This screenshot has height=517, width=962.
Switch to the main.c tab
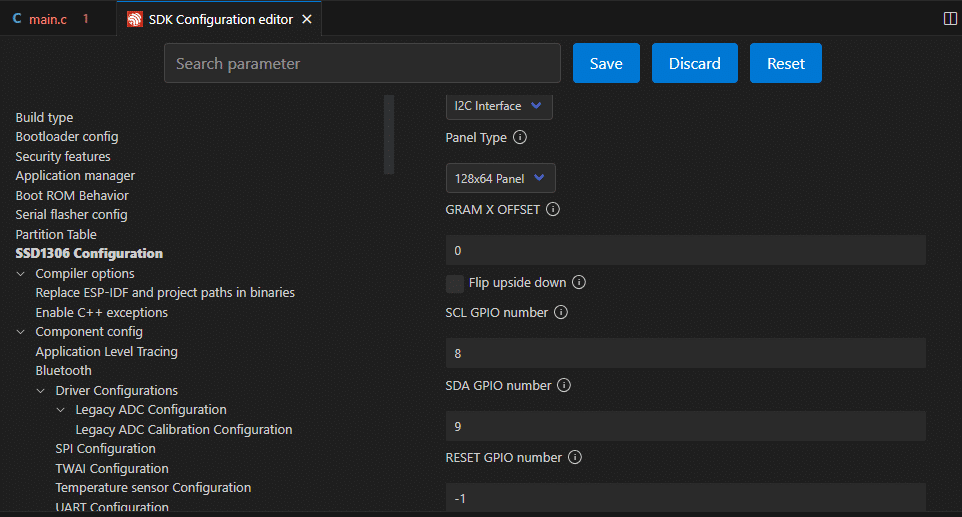58,19
